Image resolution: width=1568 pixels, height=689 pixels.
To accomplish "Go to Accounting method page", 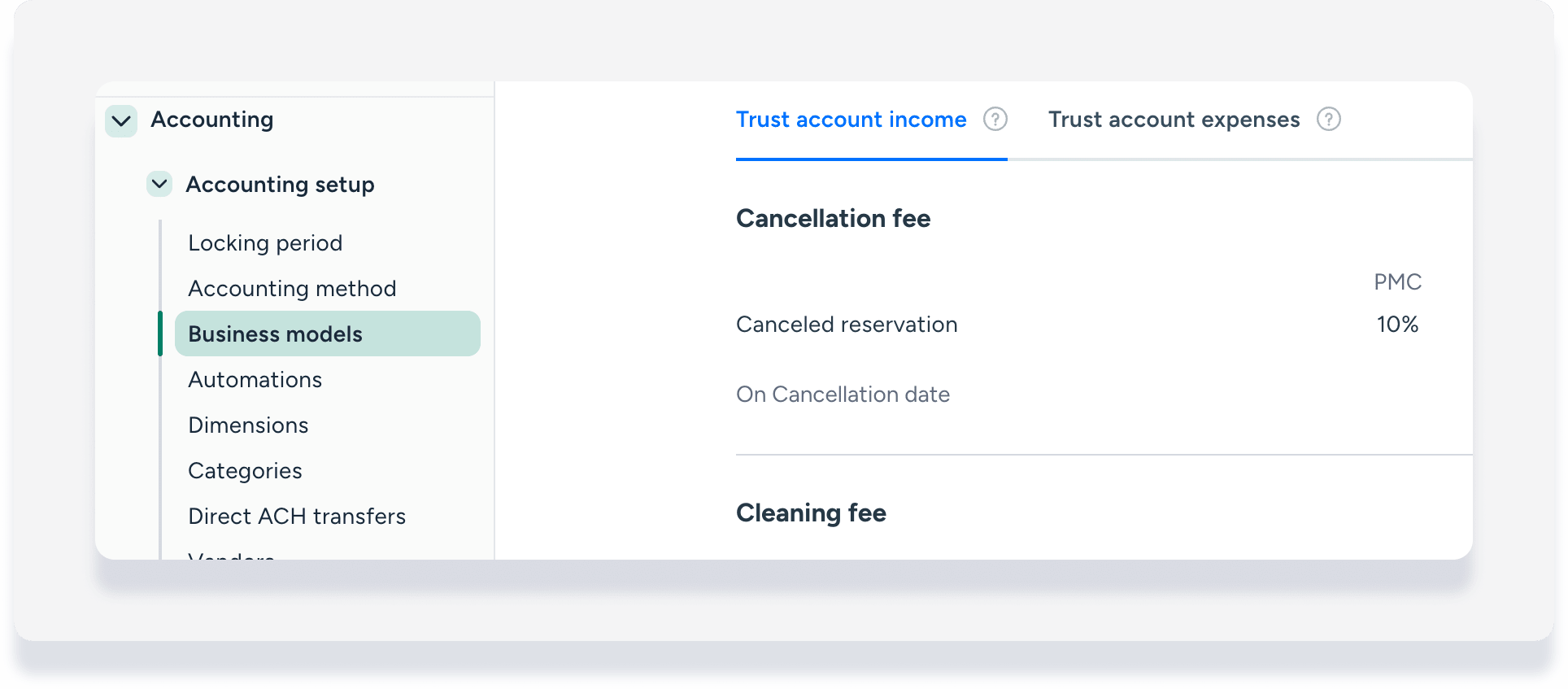I will [292, 289].
